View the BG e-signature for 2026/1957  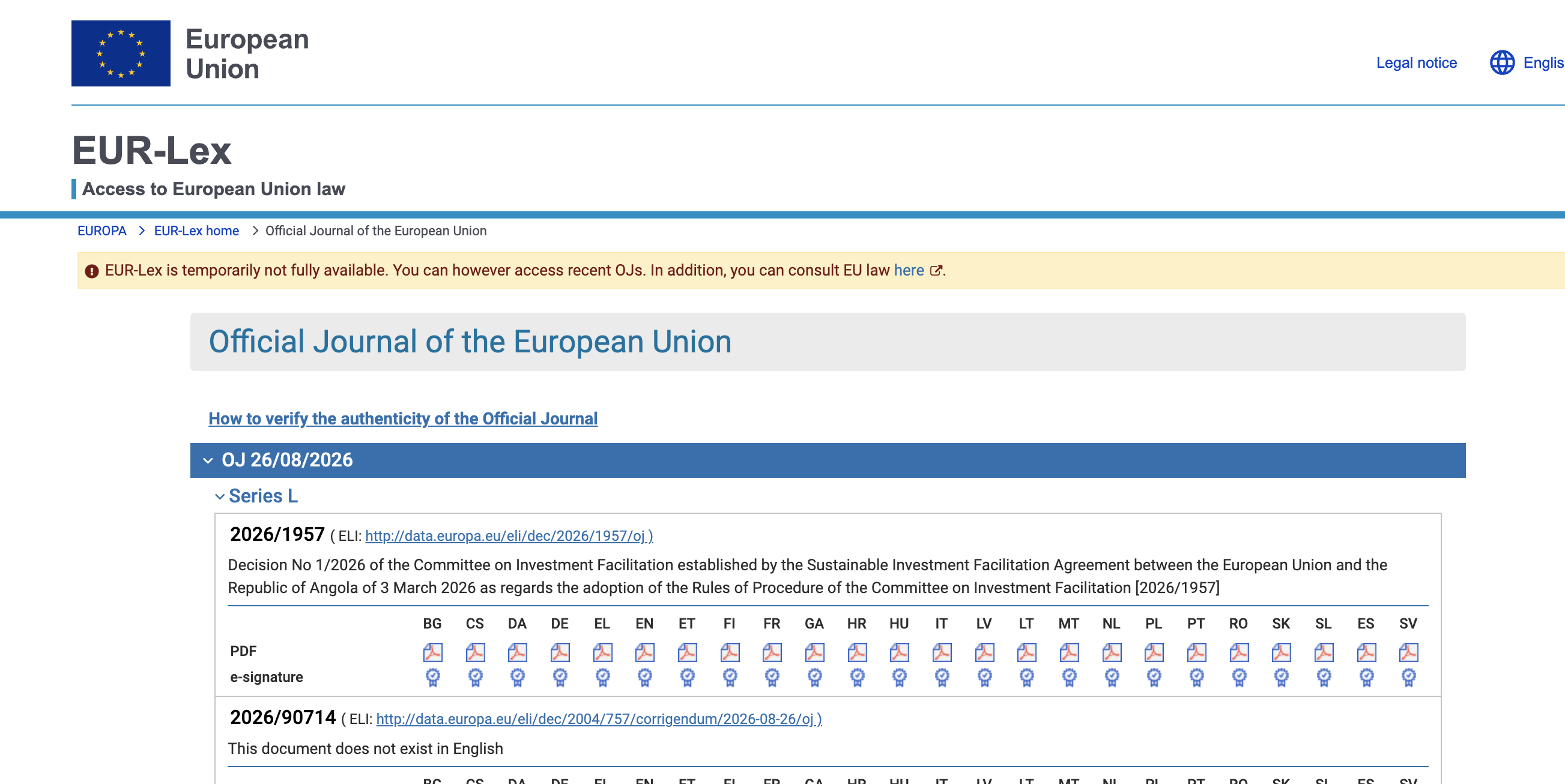[432, 677]
